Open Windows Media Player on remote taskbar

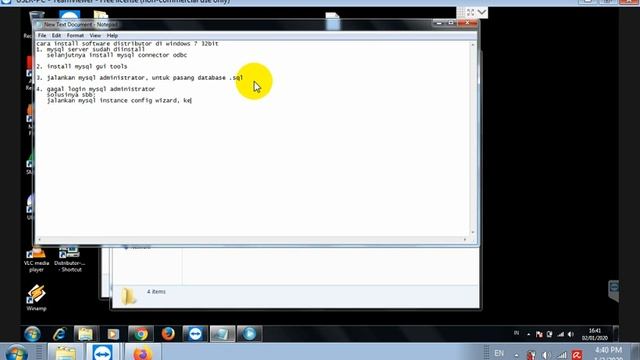click(x=113, y=334)
